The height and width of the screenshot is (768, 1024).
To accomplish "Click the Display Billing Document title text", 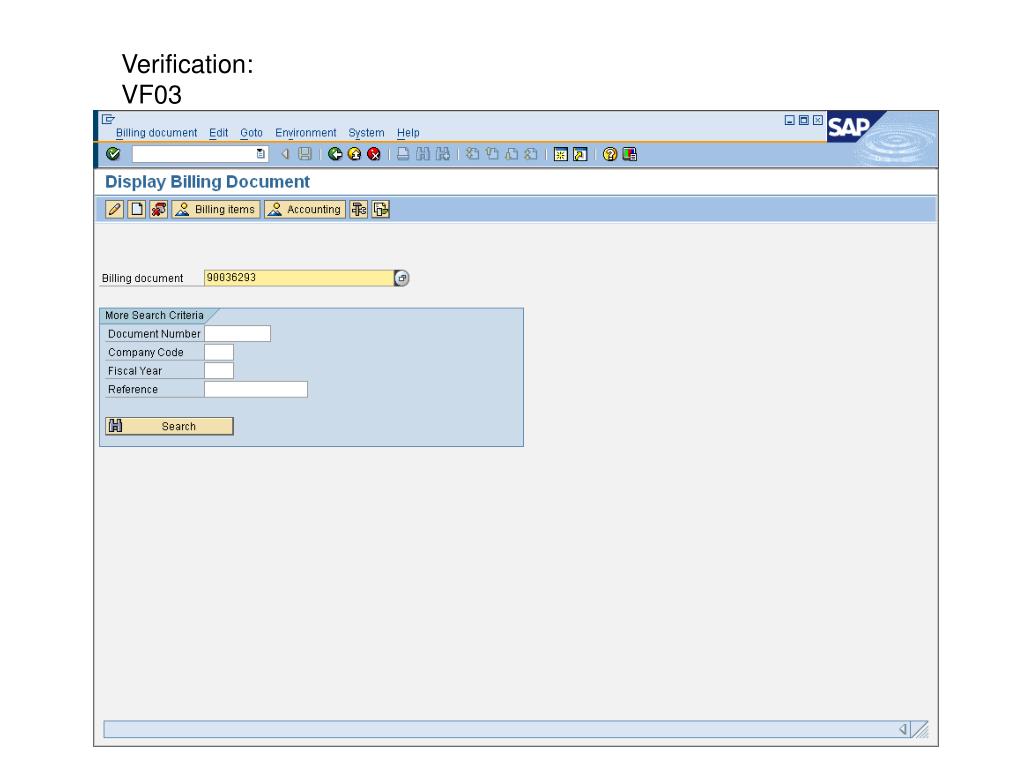I will pyautogui.click(x=208, y=182).
